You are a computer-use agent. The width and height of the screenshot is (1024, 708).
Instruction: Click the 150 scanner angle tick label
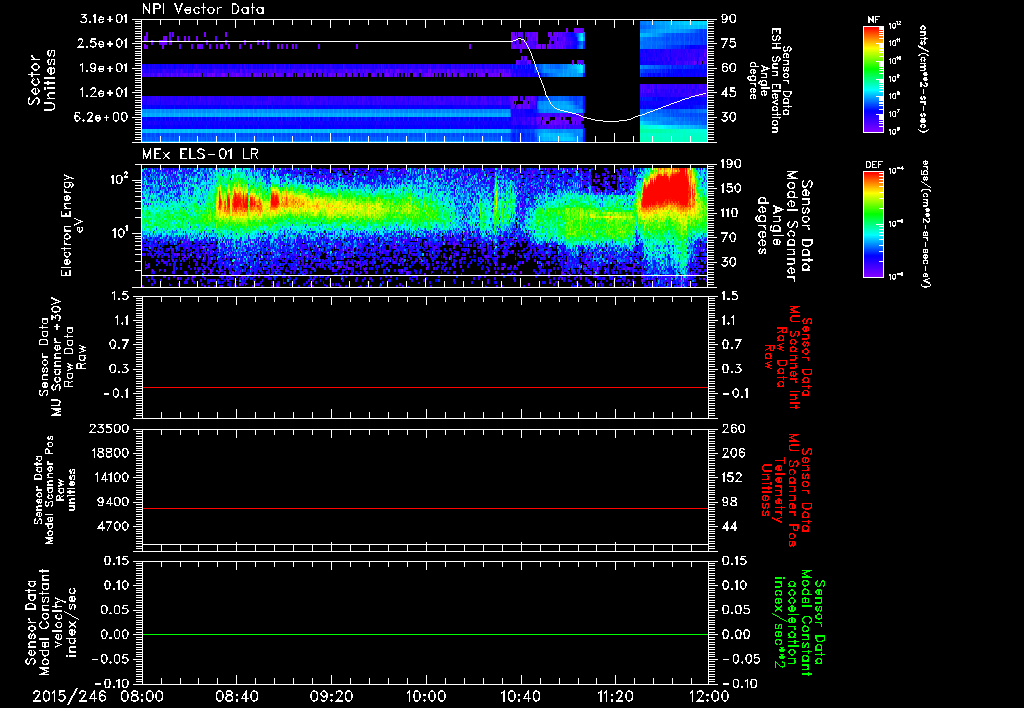(x=733, y=188)
